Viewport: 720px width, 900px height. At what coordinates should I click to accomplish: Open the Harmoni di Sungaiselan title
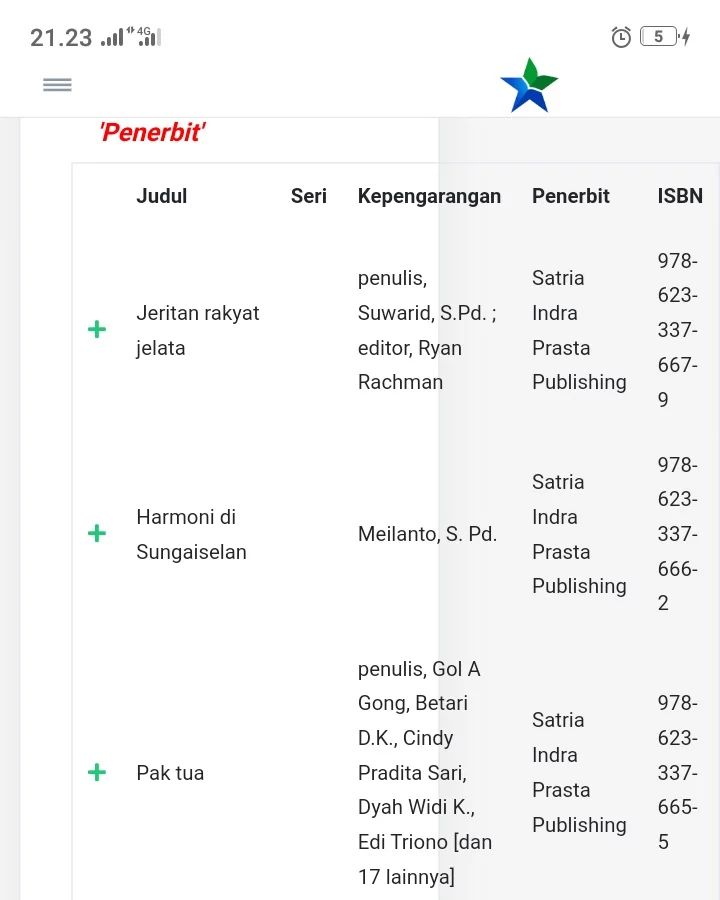(x=191, y=534)
